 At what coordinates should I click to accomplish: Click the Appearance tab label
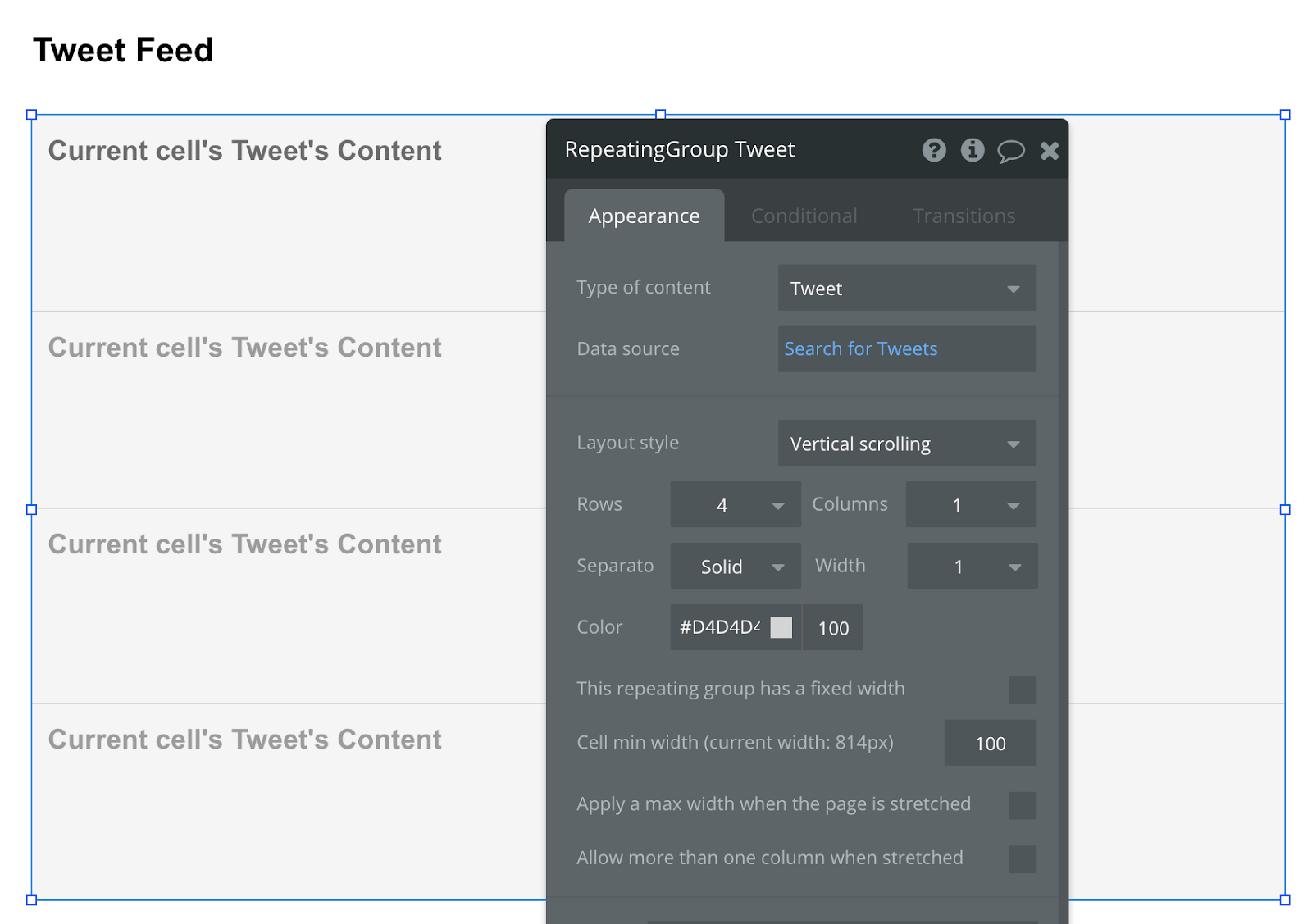[x=644, y=216]
